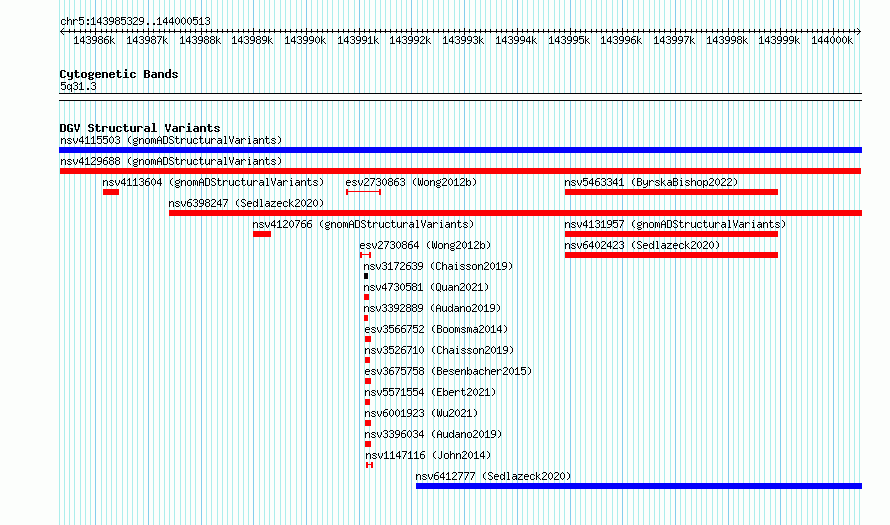
Task: Select the blue nsv6412777 variant bar
Action: (x=639, y=486)
